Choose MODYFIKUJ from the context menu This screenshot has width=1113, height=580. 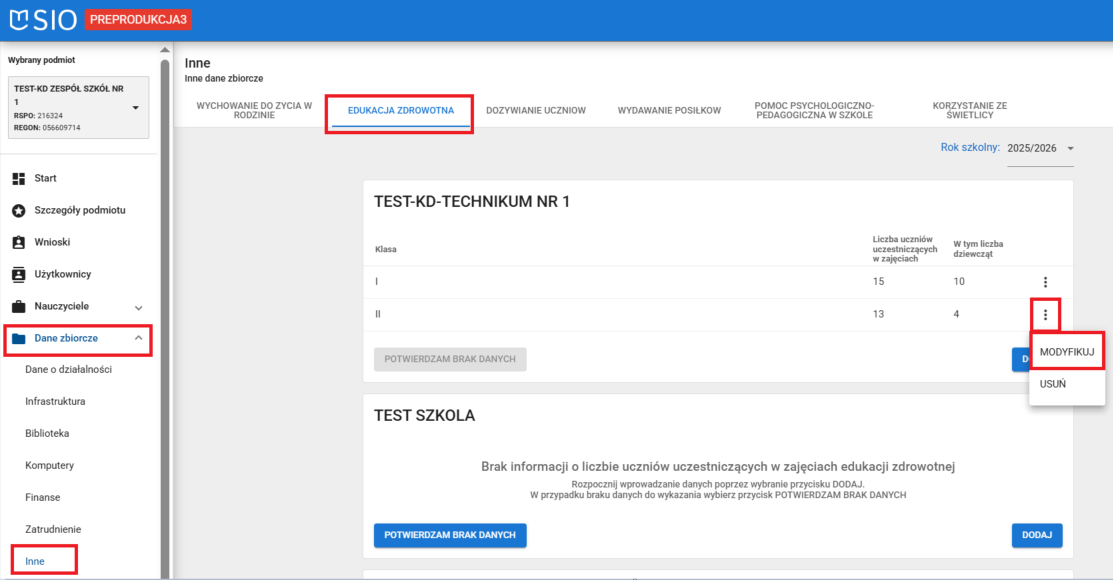pos(1066,351)
